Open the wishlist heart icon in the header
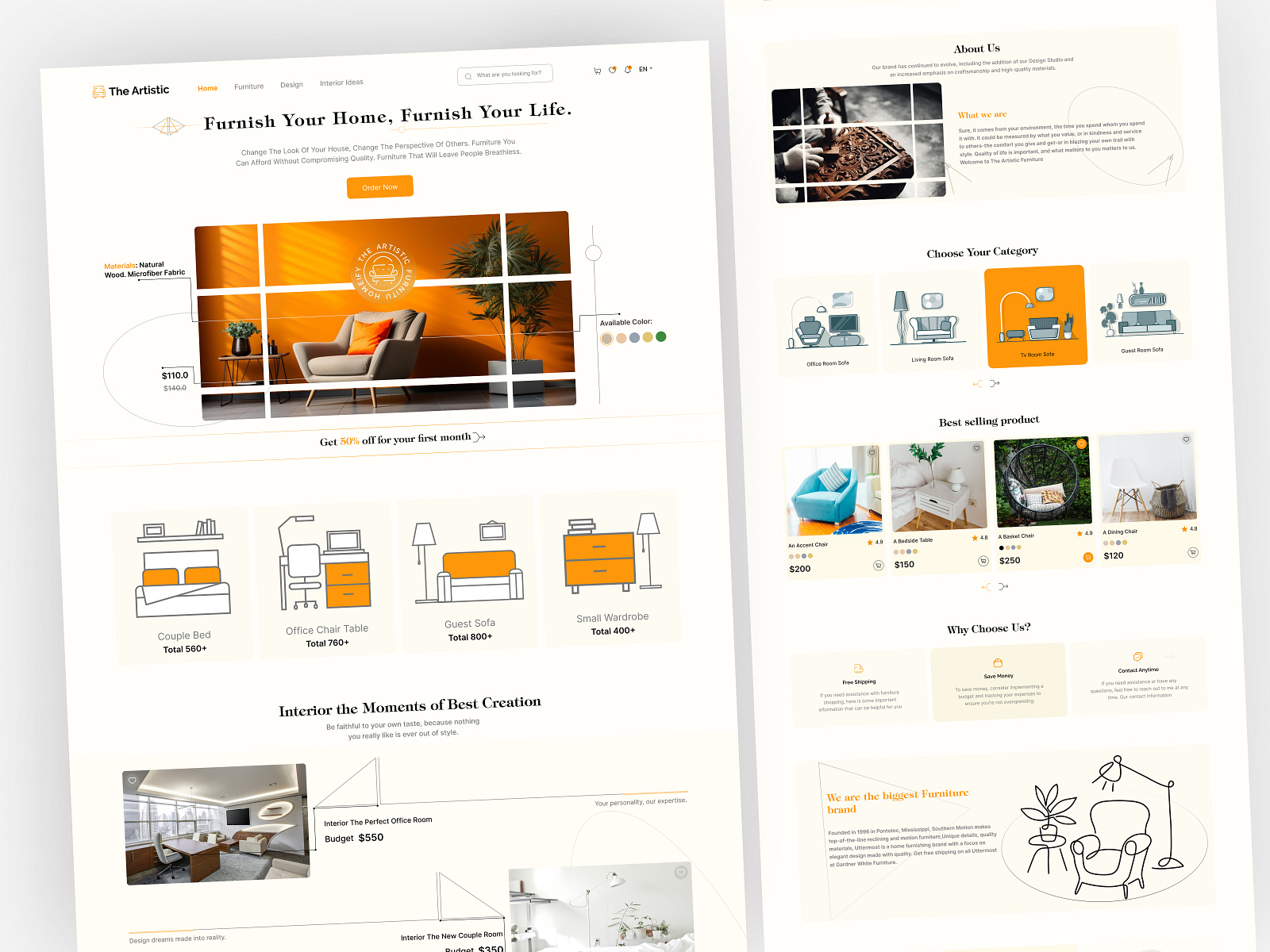Screen dimensions: 1270x952 click(613, 70)
